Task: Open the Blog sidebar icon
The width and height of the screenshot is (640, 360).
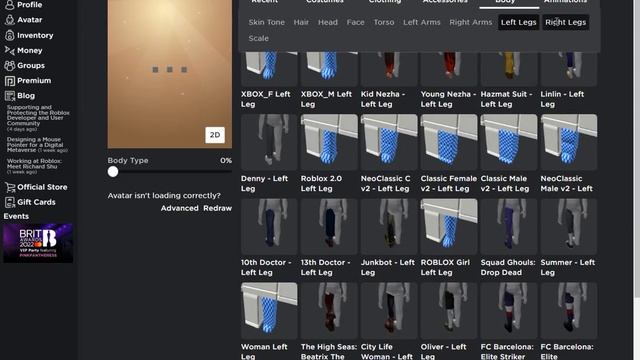Action: tap(9, 96)
